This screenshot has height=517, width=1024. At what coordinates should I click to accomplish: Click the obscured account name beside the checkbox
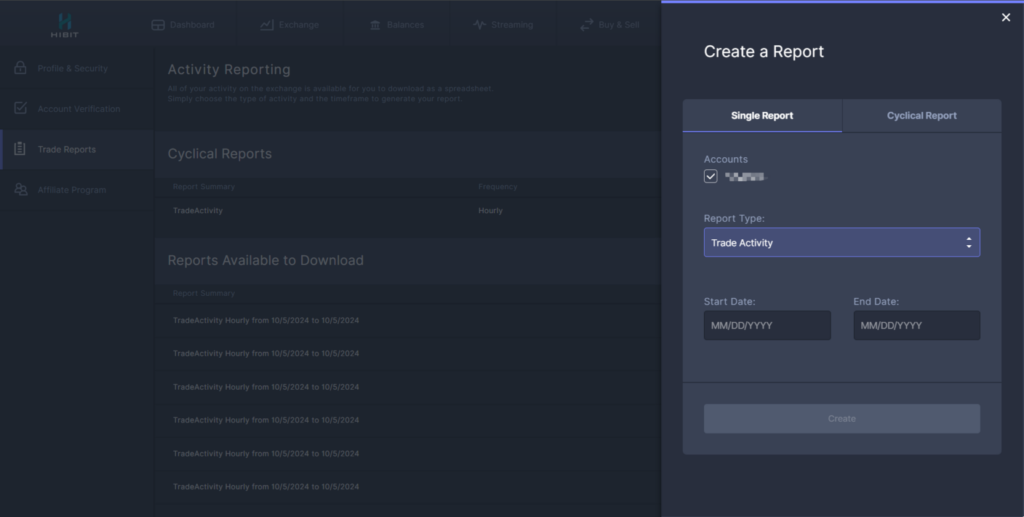(744, 176)
